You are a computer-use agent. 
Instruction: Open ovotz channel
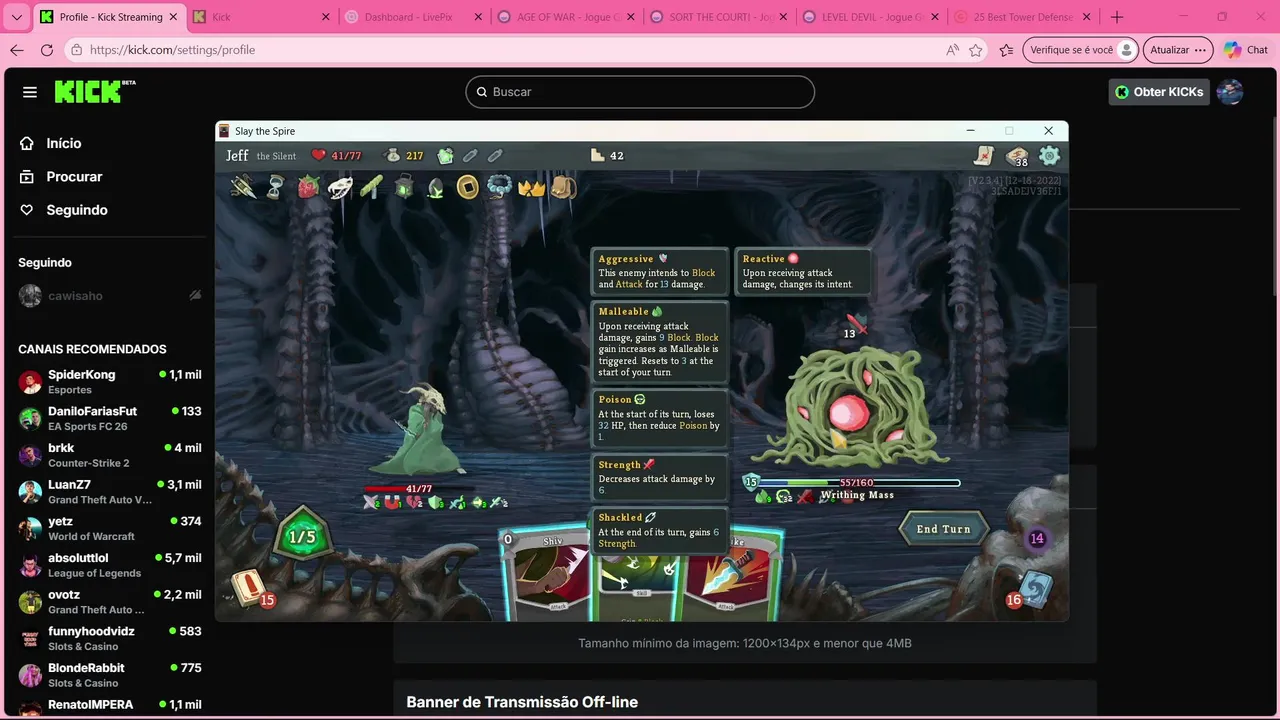[110, 602]
